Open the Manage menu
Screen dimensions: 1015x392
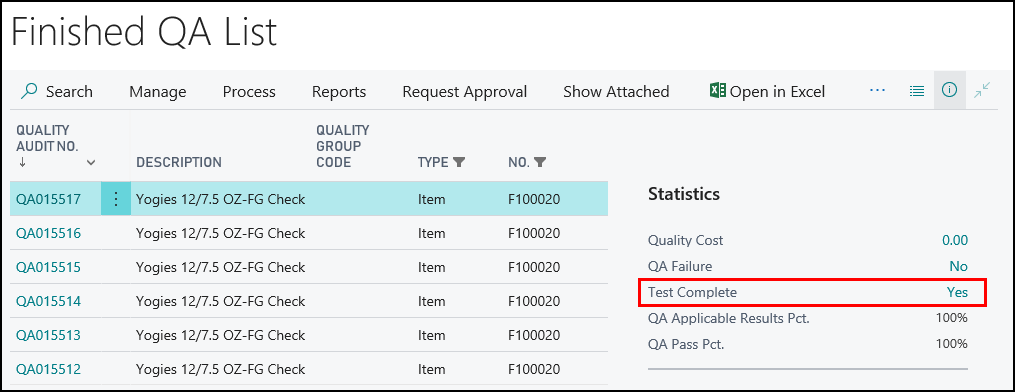157,92
